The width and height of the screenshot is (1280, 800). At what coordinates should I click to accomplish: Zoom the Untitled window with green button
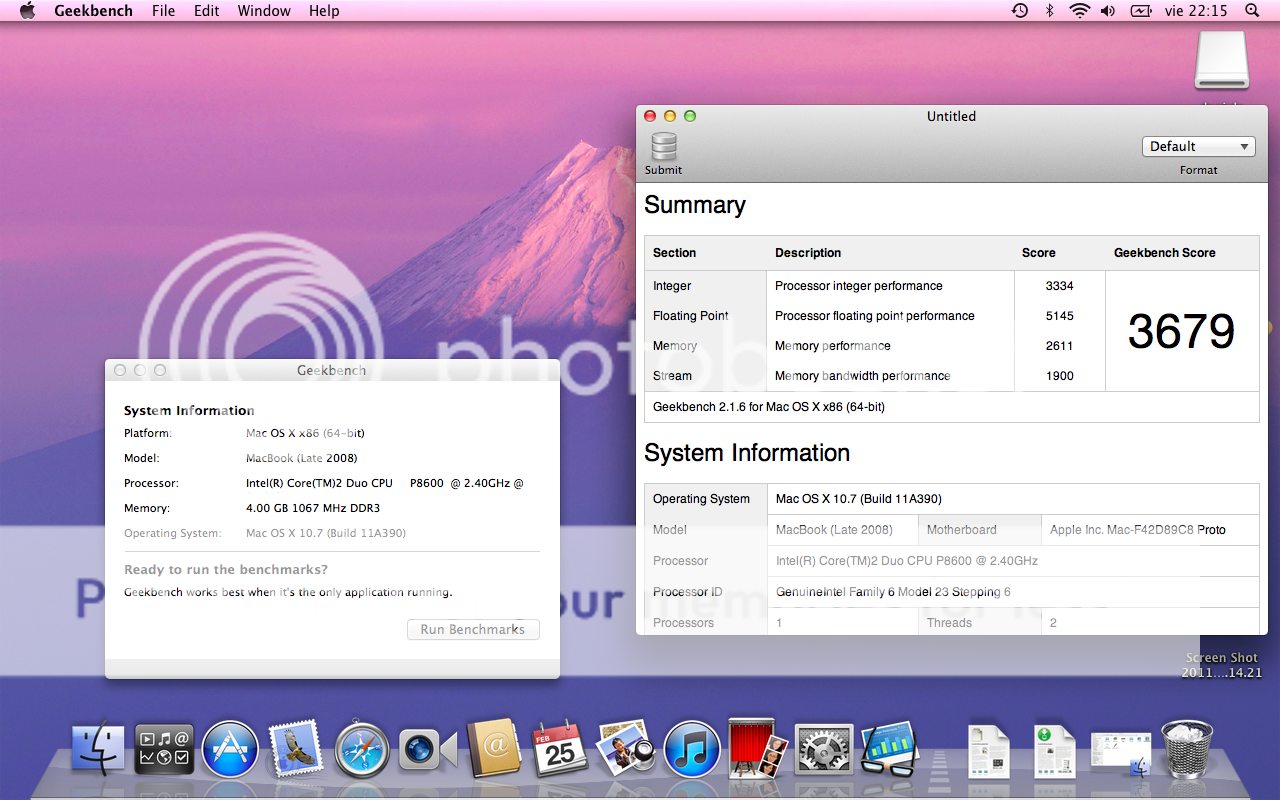click(x=690, y=116)
